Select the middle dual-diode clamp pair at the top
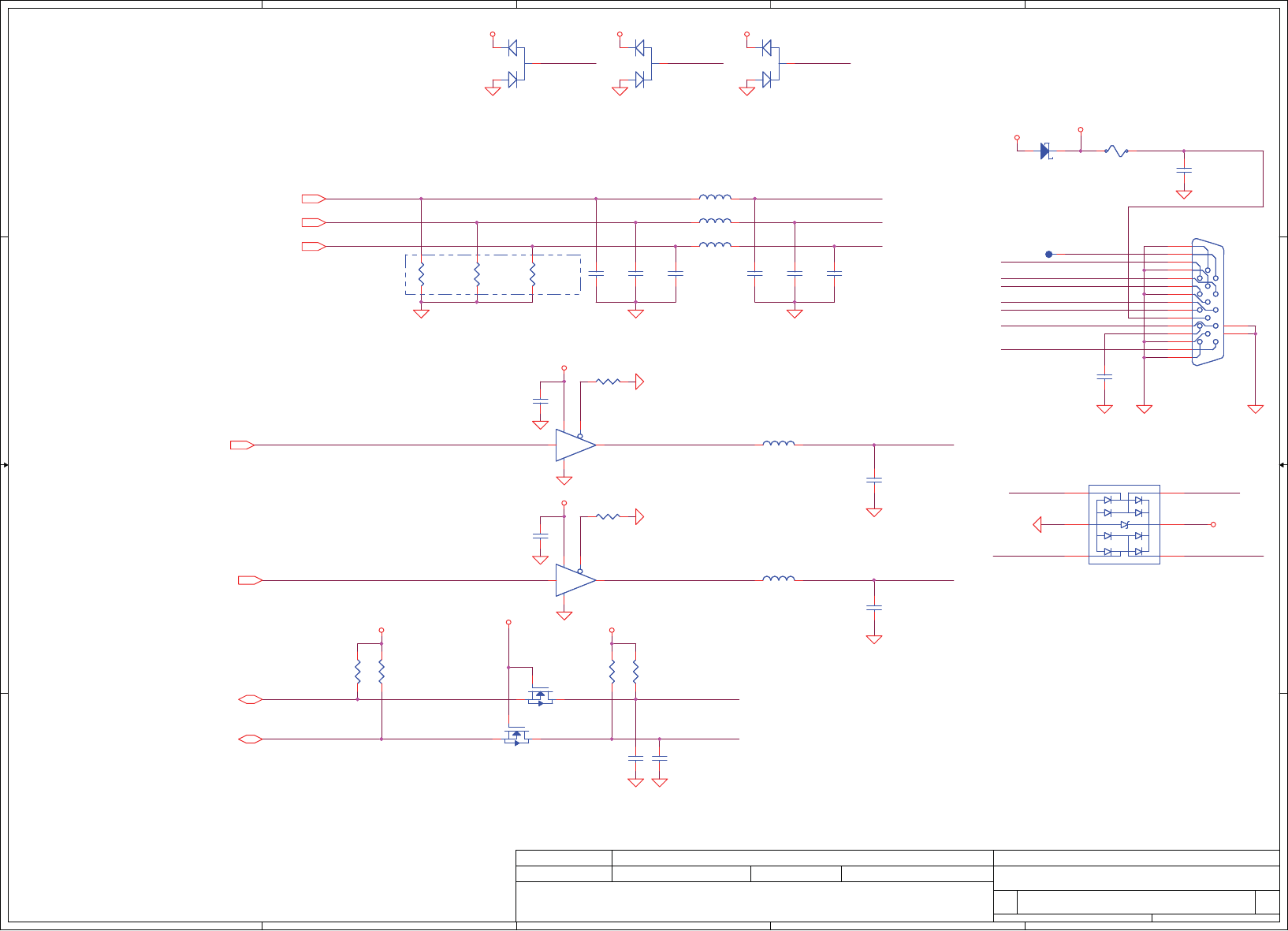 click(642, 64)
